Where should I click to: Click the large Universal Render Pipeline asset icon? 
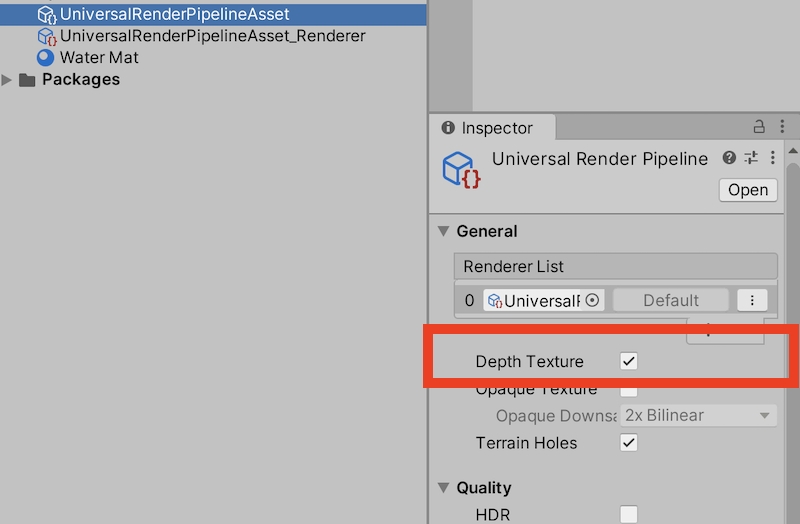[x=461, y=170]
